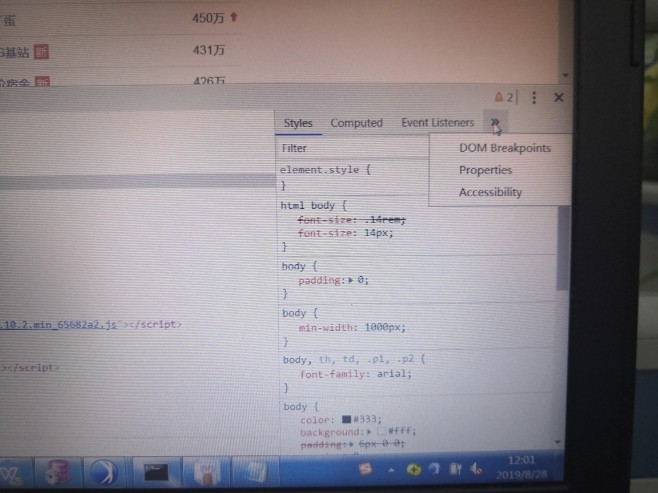658x493 pixels.
Task: Click the padding property name in body rule
Action: pos(321,280)
